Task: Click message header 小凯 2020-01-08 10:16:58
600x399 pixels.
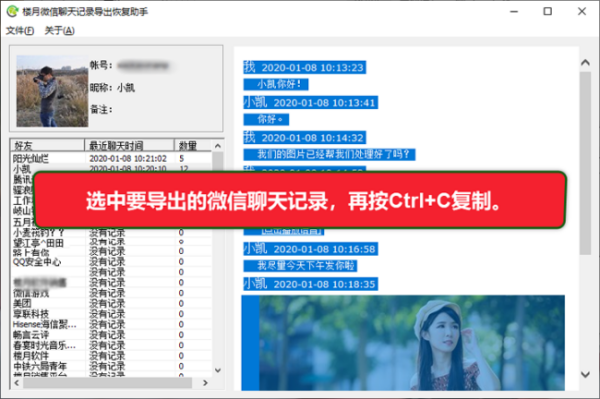Action: (x=311, y=249)
